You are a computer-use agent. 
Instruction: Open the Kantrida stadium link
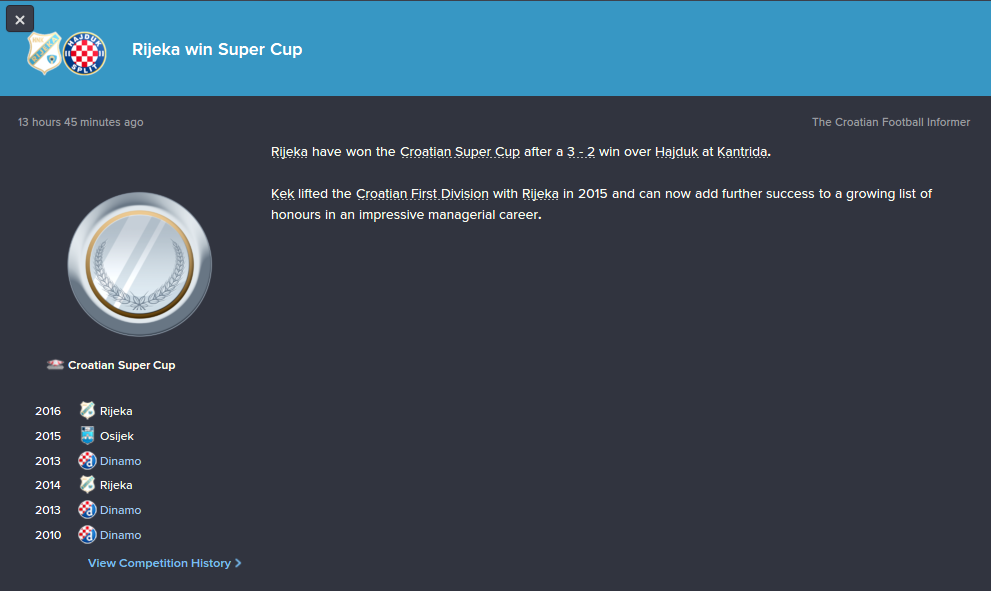[x=741, y=152]
